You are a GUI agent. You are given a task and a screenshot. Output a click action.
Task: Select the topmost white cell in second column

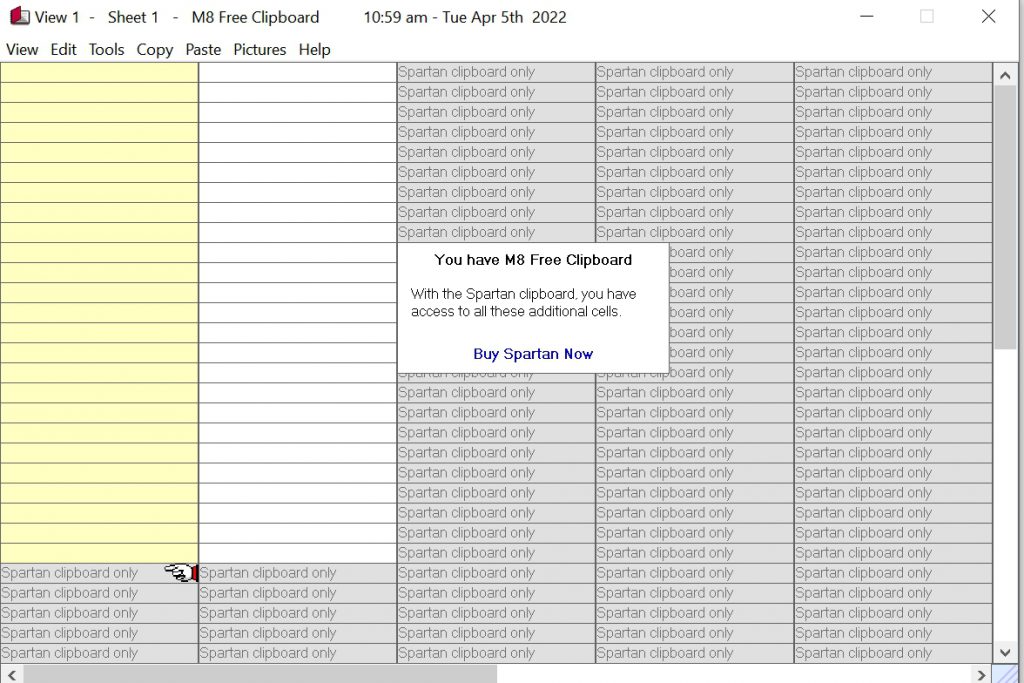pyautogui.click(x=297, y=72)
